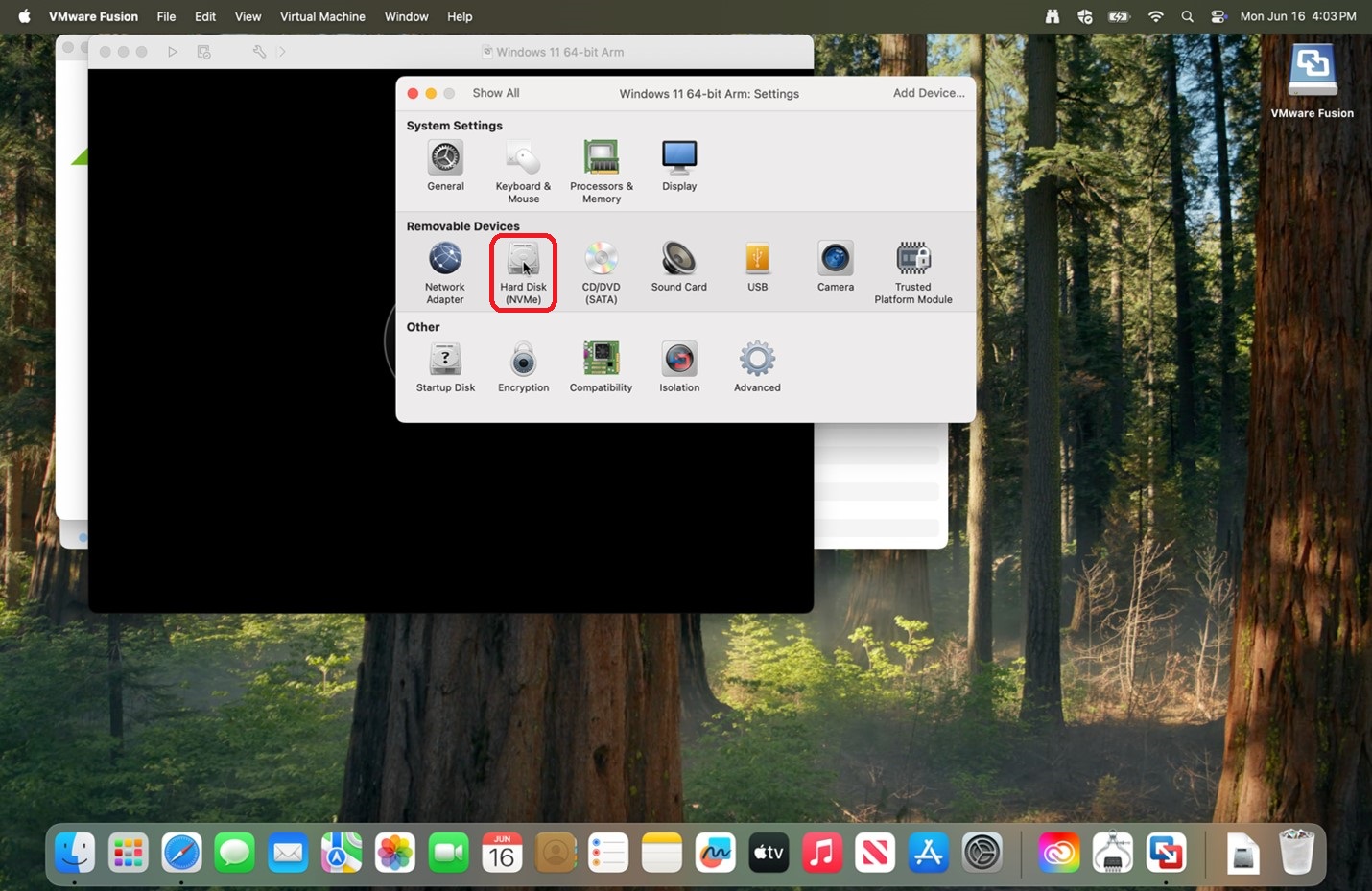
Task: Open the Edit menu
Action: click(205, 16)
